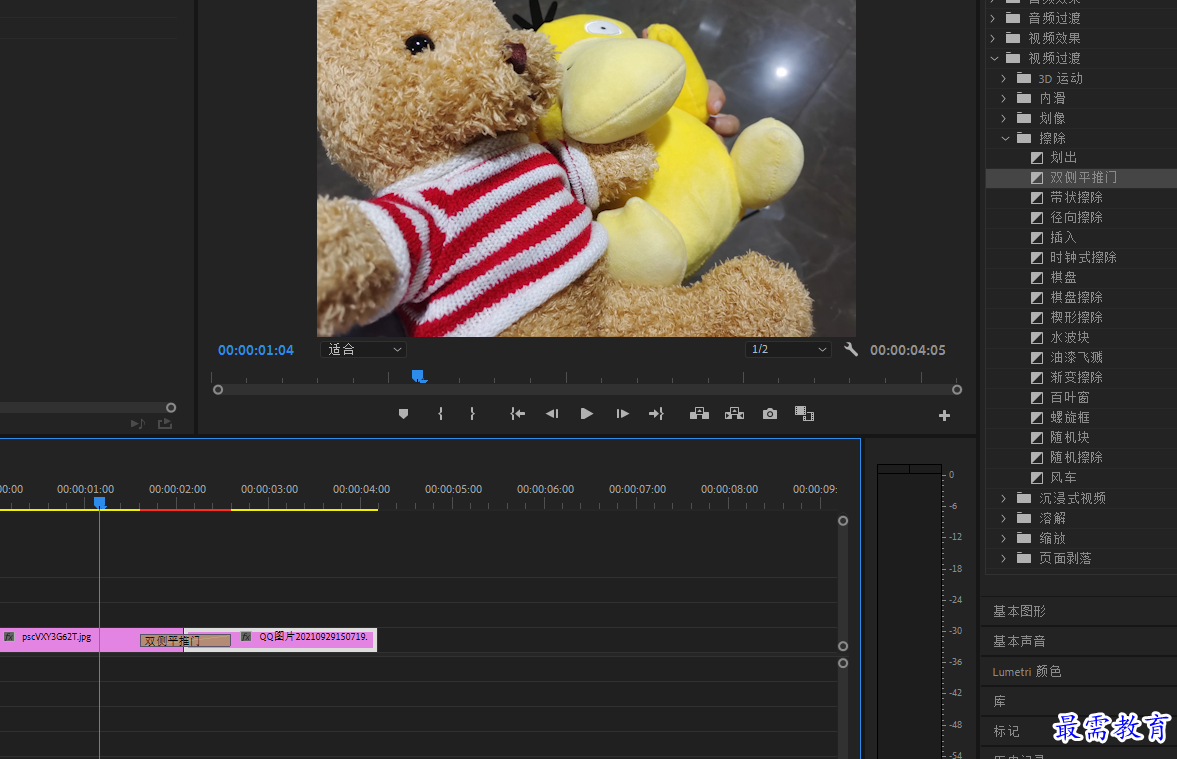Click the Mark Out button
This screenshot has width=1177, height=759.
pyautogui.click(x=472, y=414)
